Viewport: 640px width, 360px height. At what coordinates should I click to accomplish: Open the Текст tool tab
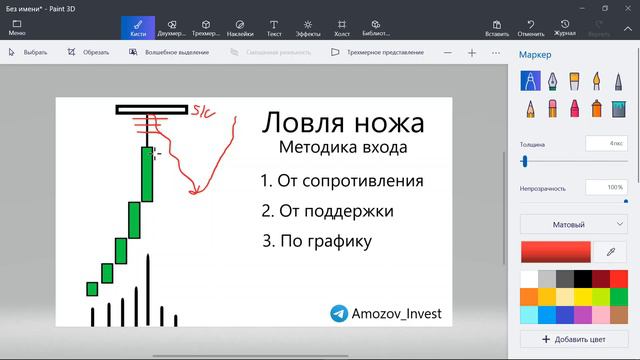(274, 28)
